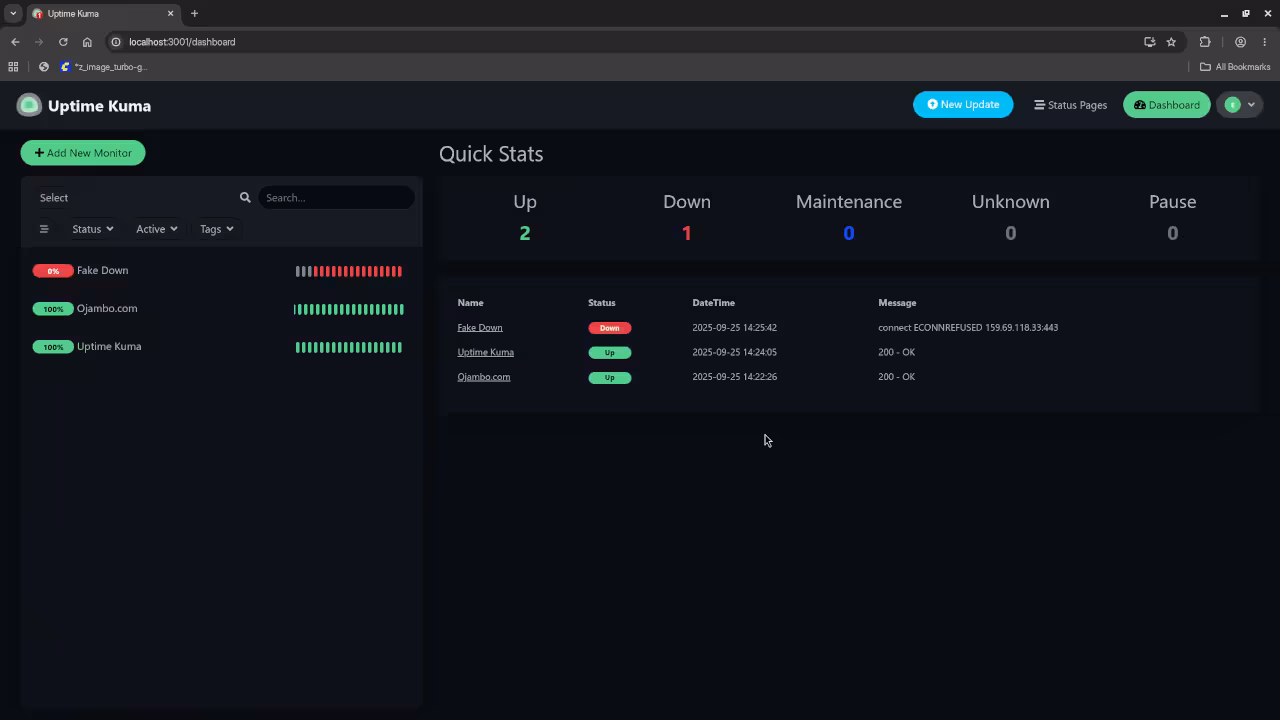Open tab search dropdown arrow

[x=13, y=14]
